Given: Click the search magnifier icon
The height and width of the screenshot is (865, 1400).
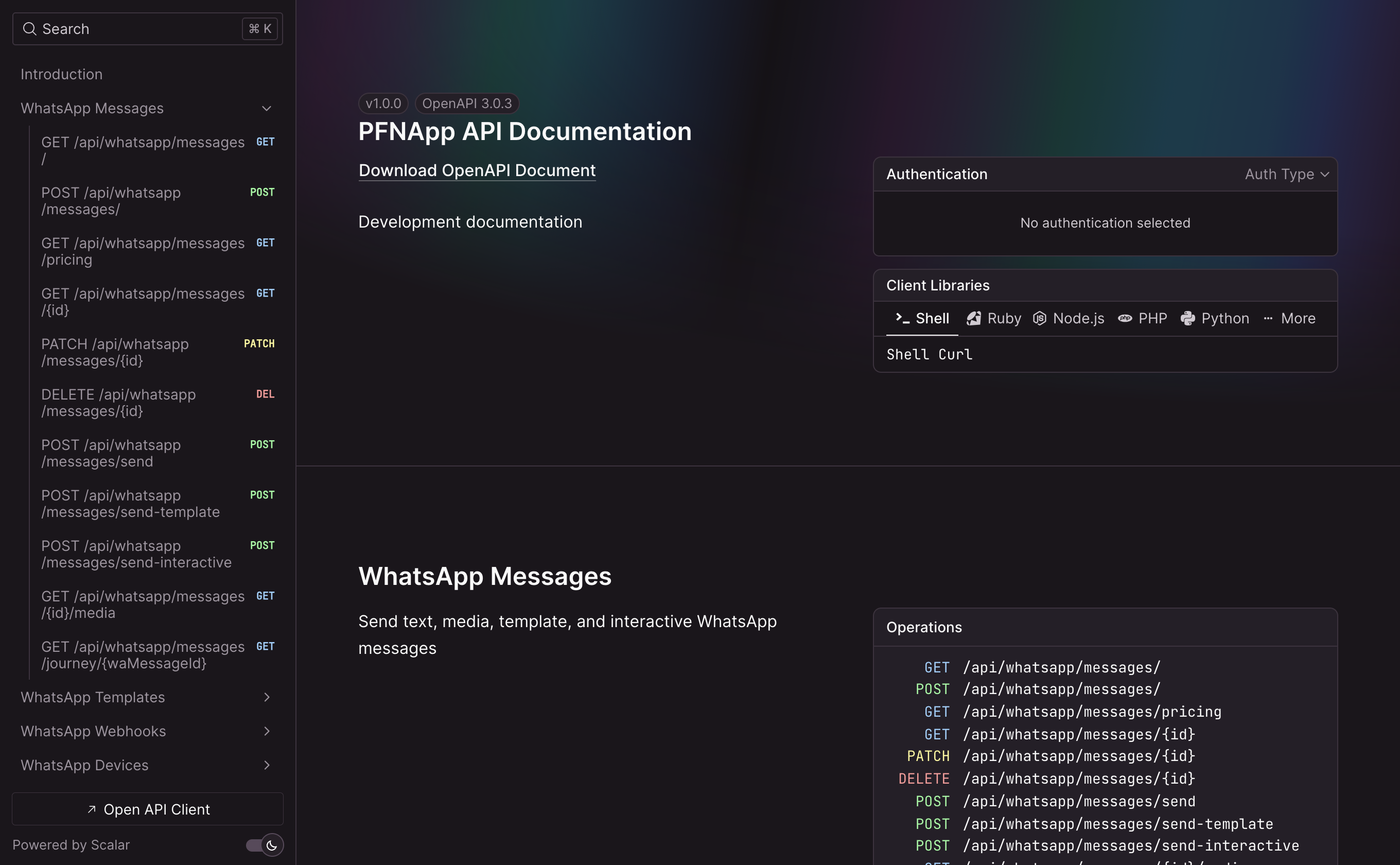Looking at the screenshot, I should pos(29,29).
